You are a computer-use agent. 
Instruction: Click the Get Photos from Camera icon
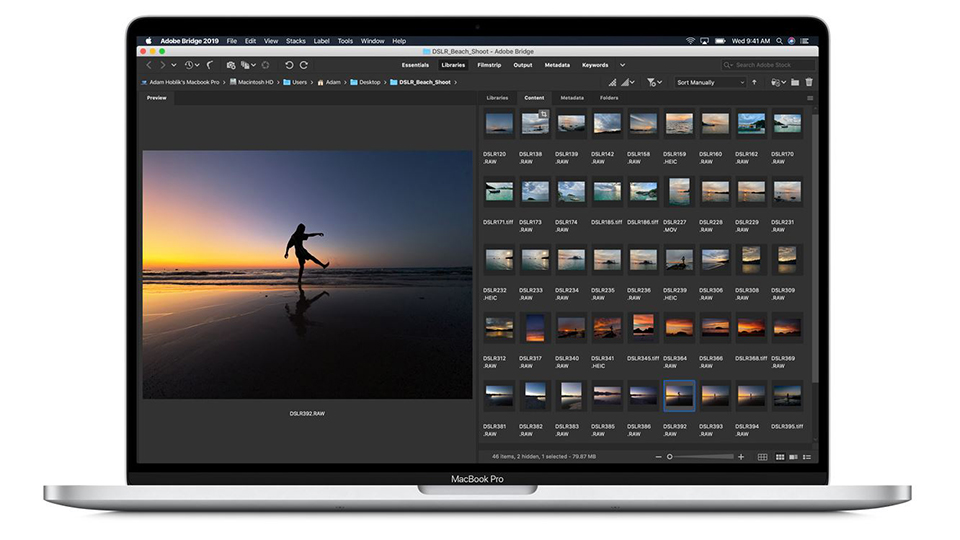click(231, 65)
